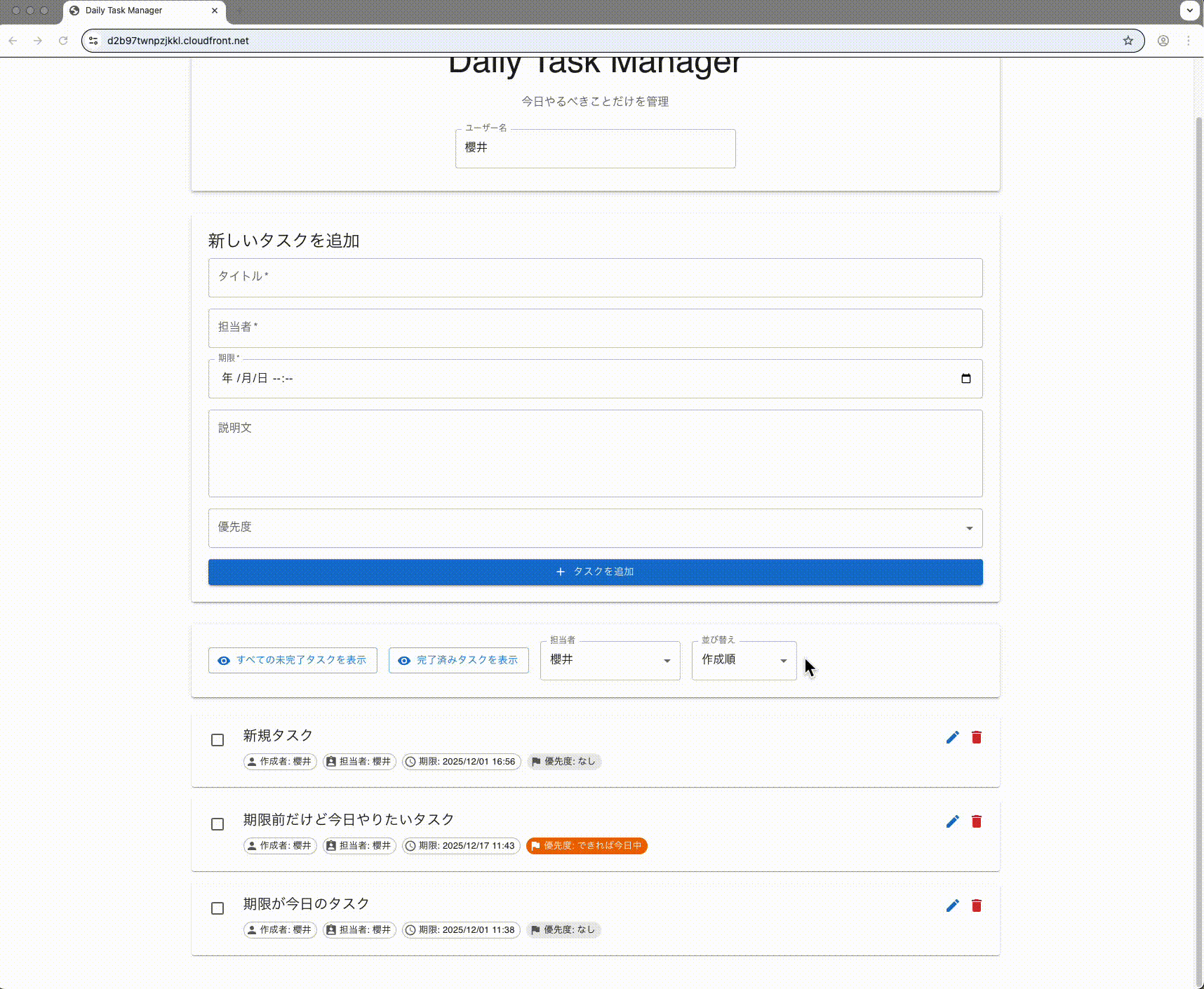Show all incomplete tasks with すべての未完了タスクを表示
The height and width of the screenshot is (989, 1204).
pos(293,660)
